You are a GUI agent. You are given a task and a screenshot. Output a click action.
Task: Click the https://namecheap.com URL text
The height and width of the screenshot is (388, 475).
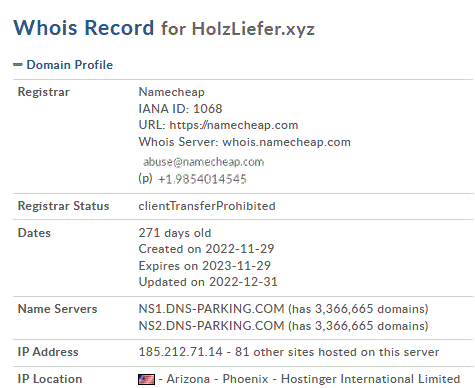[234, 125]
